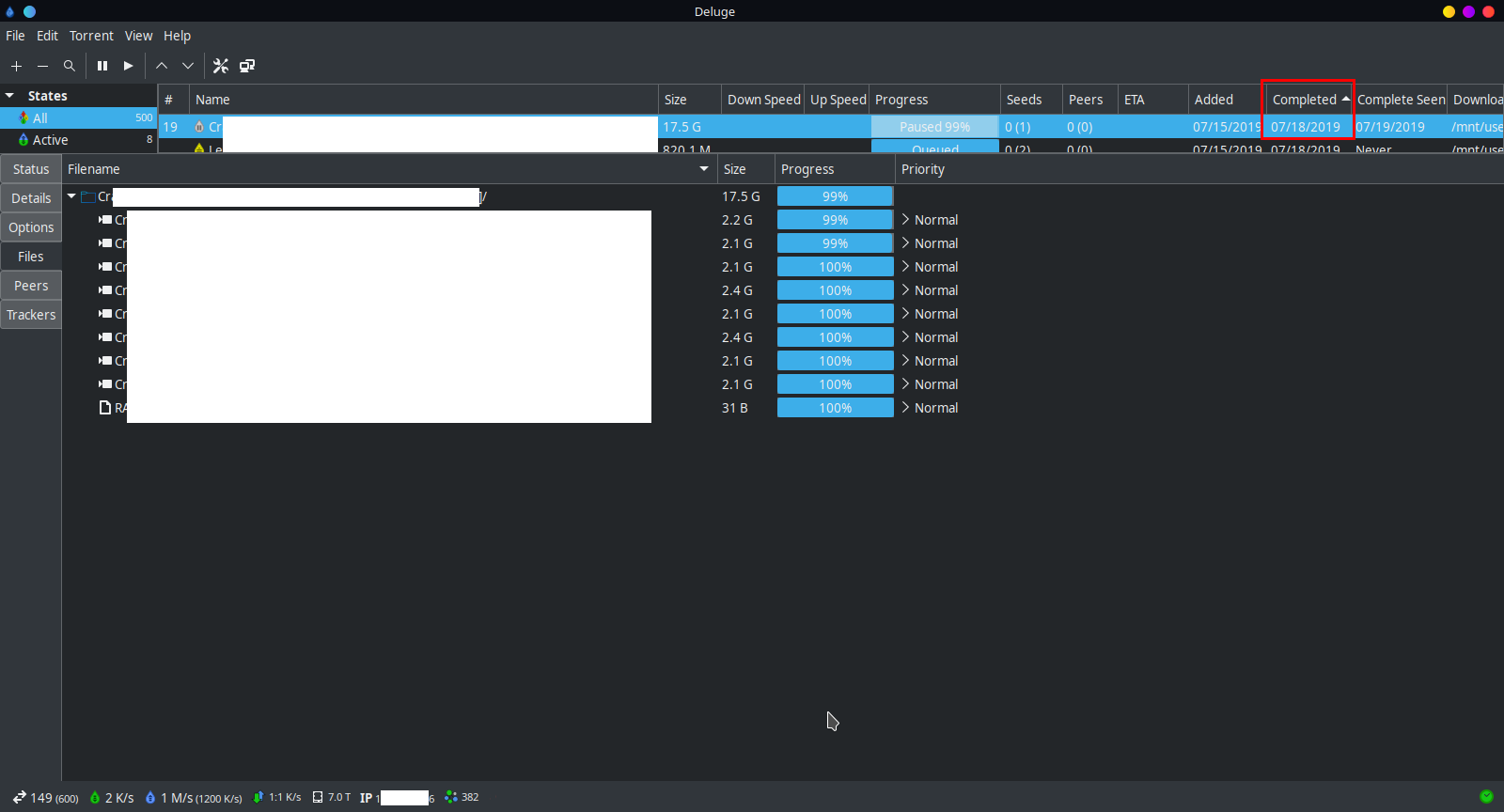Sort by Complete Seen column header
Viewport: 1504px width, 812px height.
pos(1401,100)
